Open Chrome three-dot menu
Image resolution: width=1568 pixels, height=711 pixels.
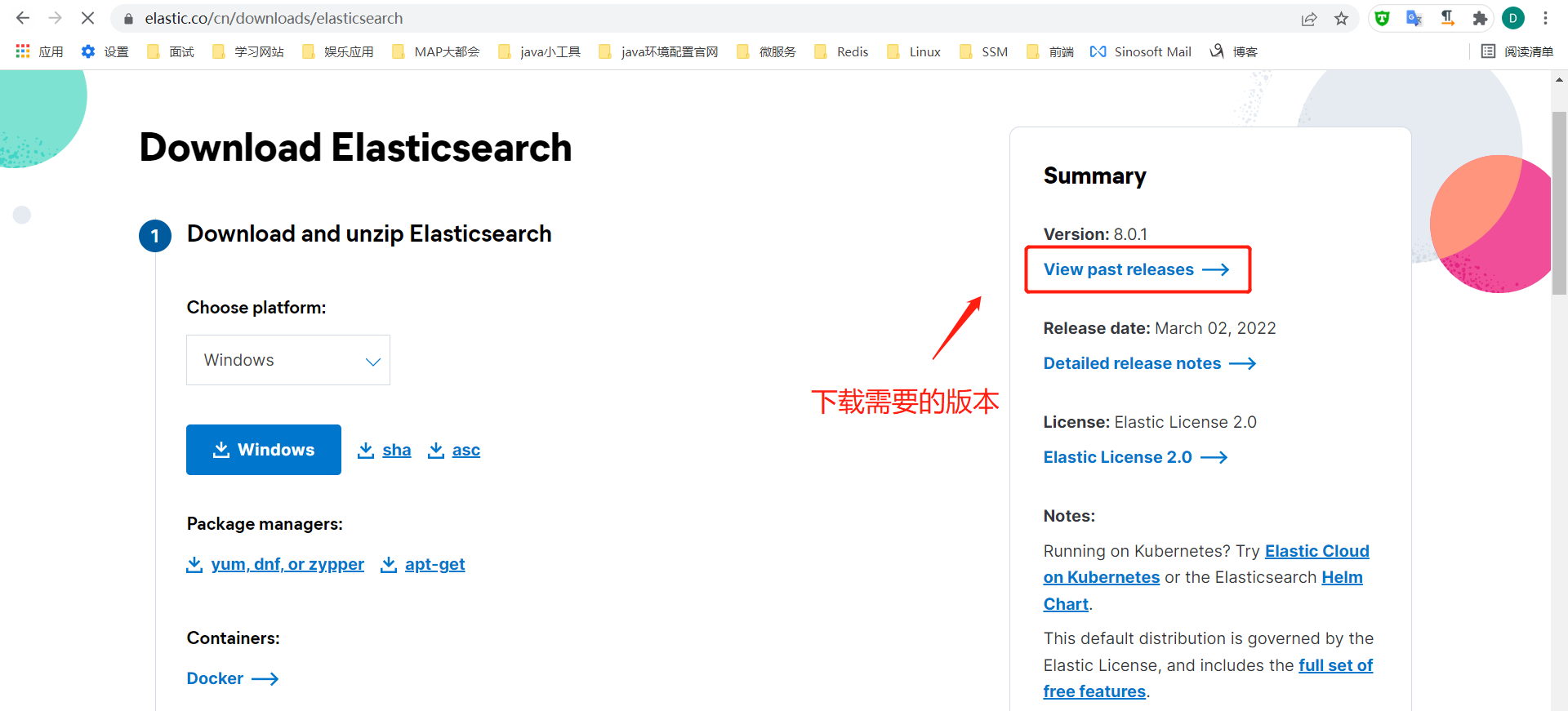pyautogui.click(x=1545, y=18)
